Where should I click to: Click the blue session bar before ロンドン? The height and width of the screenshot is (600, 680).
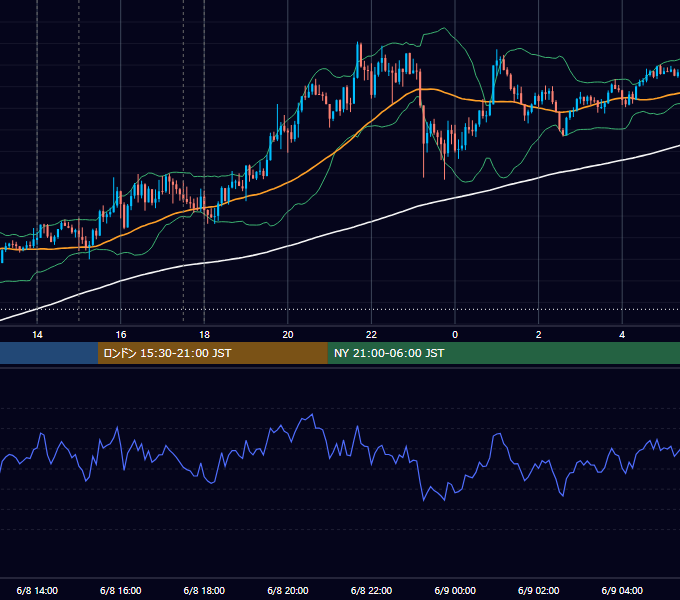[49, 353]
